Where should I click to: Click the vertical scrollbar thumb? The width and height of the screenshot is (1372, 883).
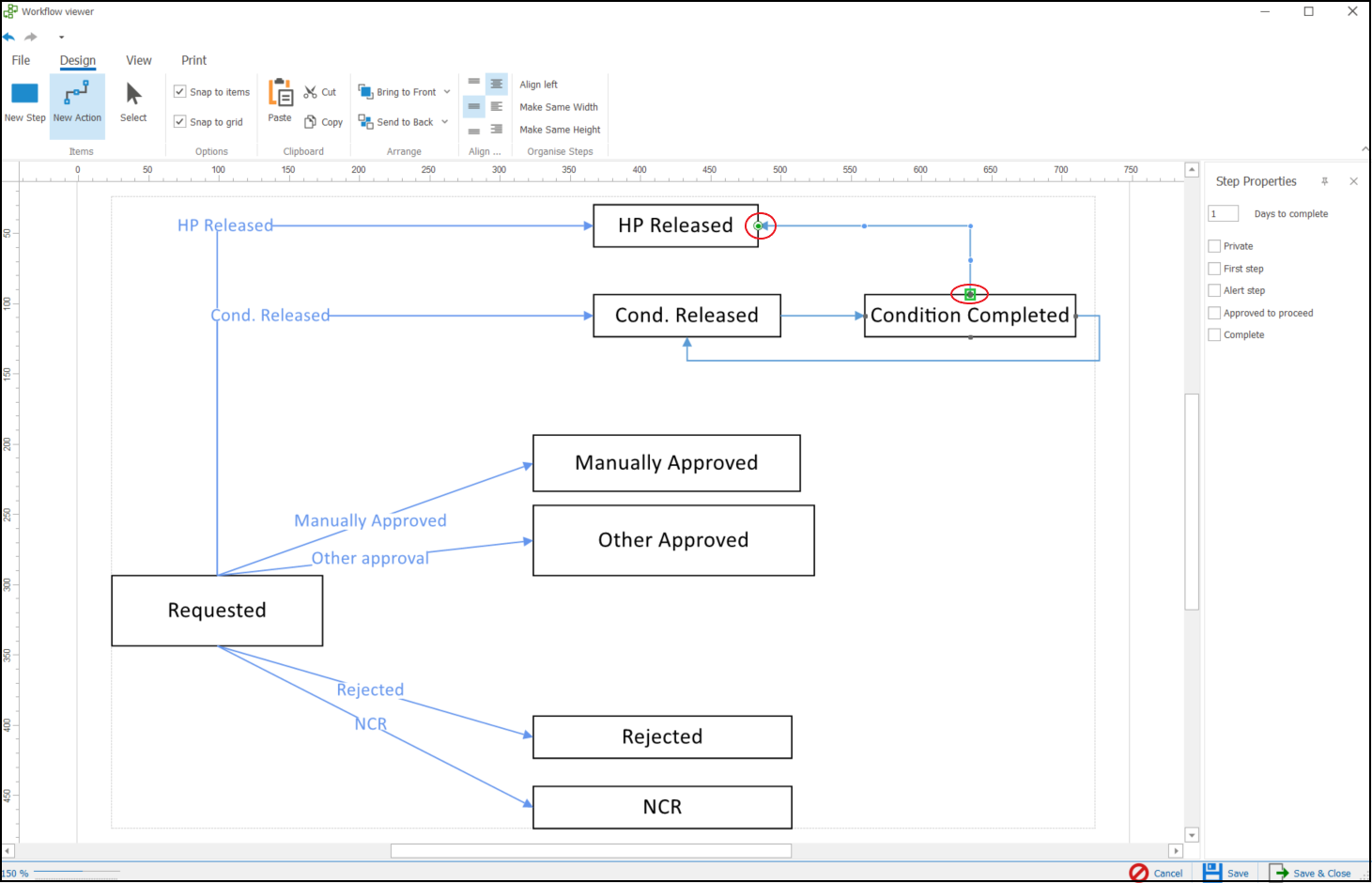pos(1192,502)
